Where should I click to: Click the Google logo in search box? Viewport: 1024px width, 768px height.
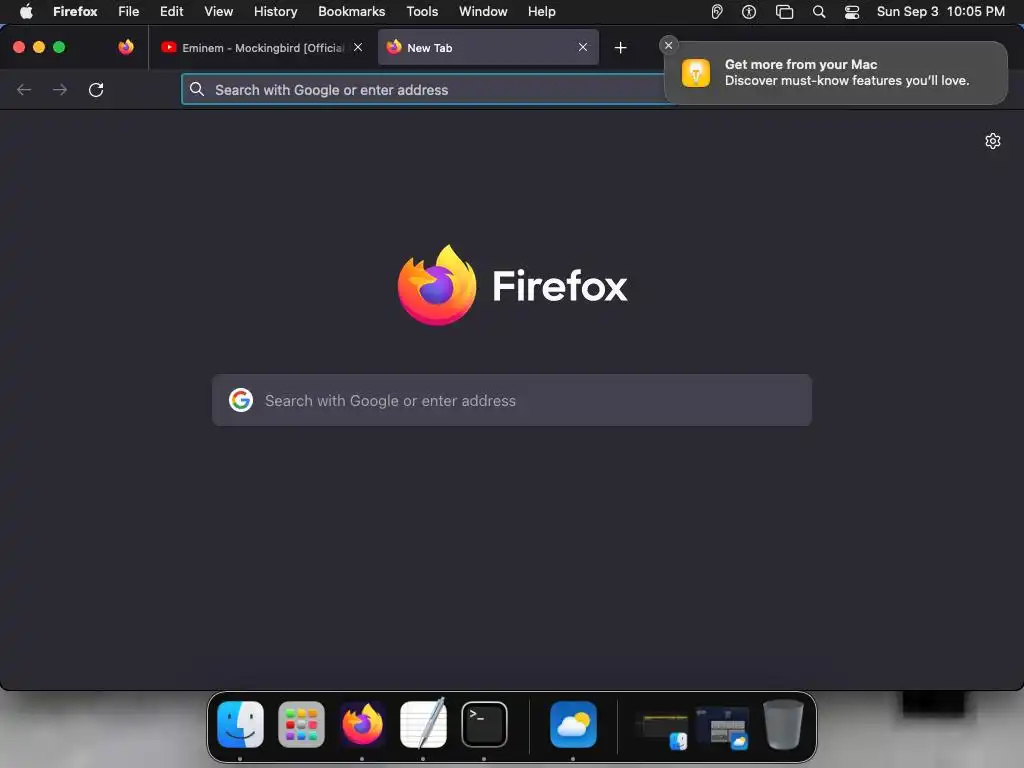click(241, 400)
